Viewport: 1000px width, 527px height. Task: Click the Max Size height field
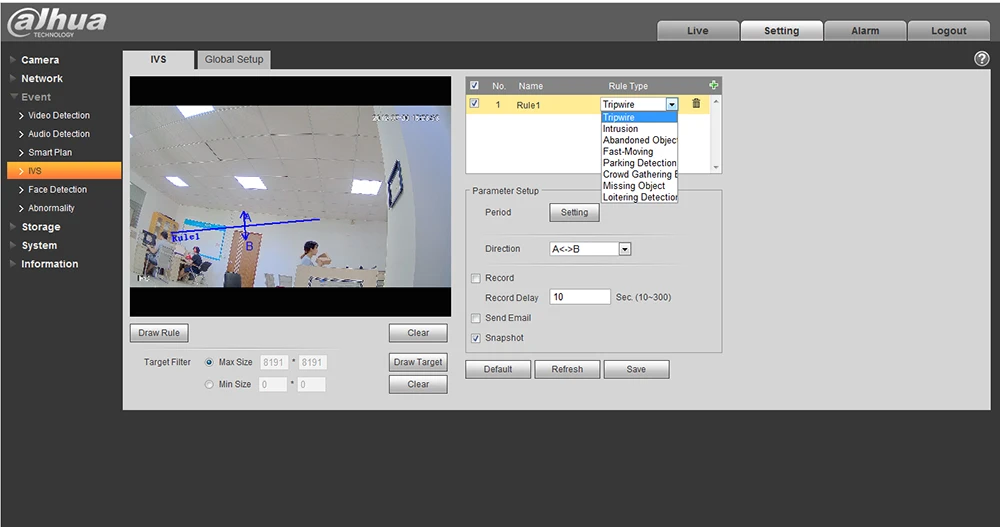click(x=312, y=362)
